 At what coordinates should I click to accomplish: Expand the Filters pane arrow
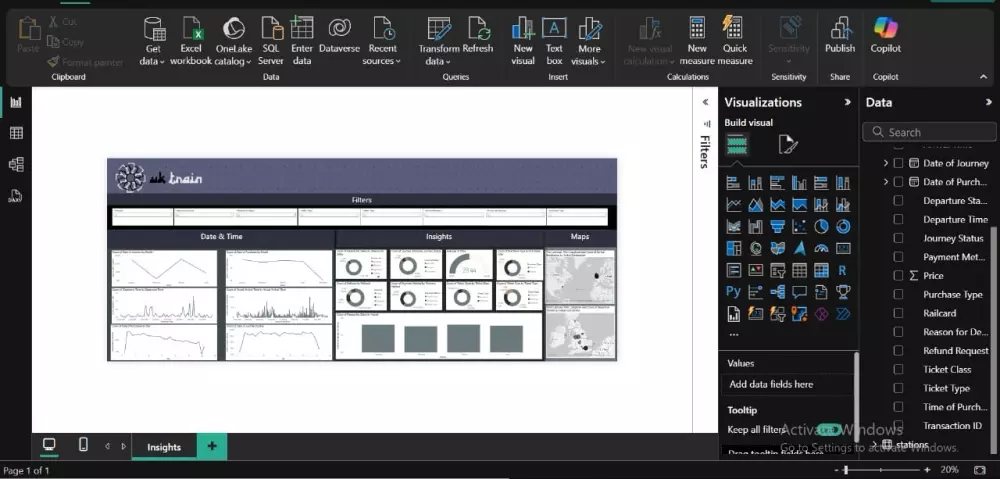click(705, 102)
